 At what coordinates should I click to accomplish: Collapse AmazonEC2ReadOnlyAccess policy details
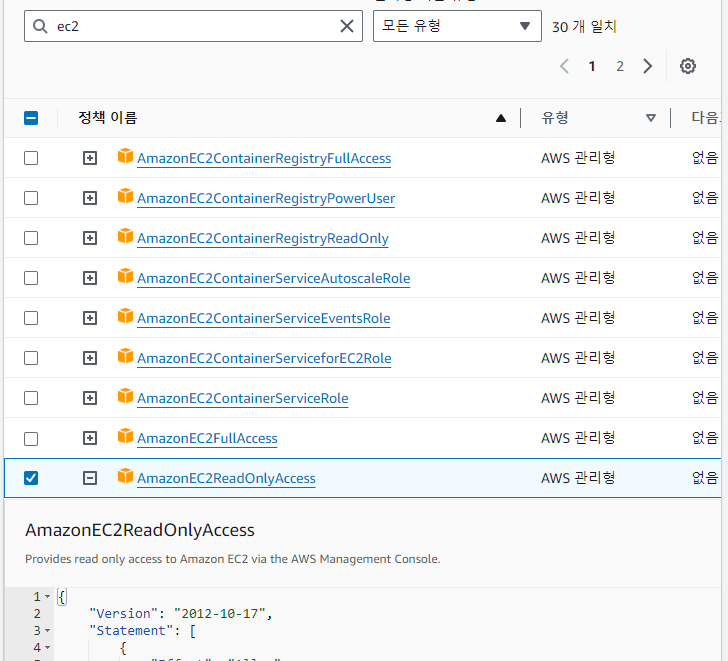(90, 478)
